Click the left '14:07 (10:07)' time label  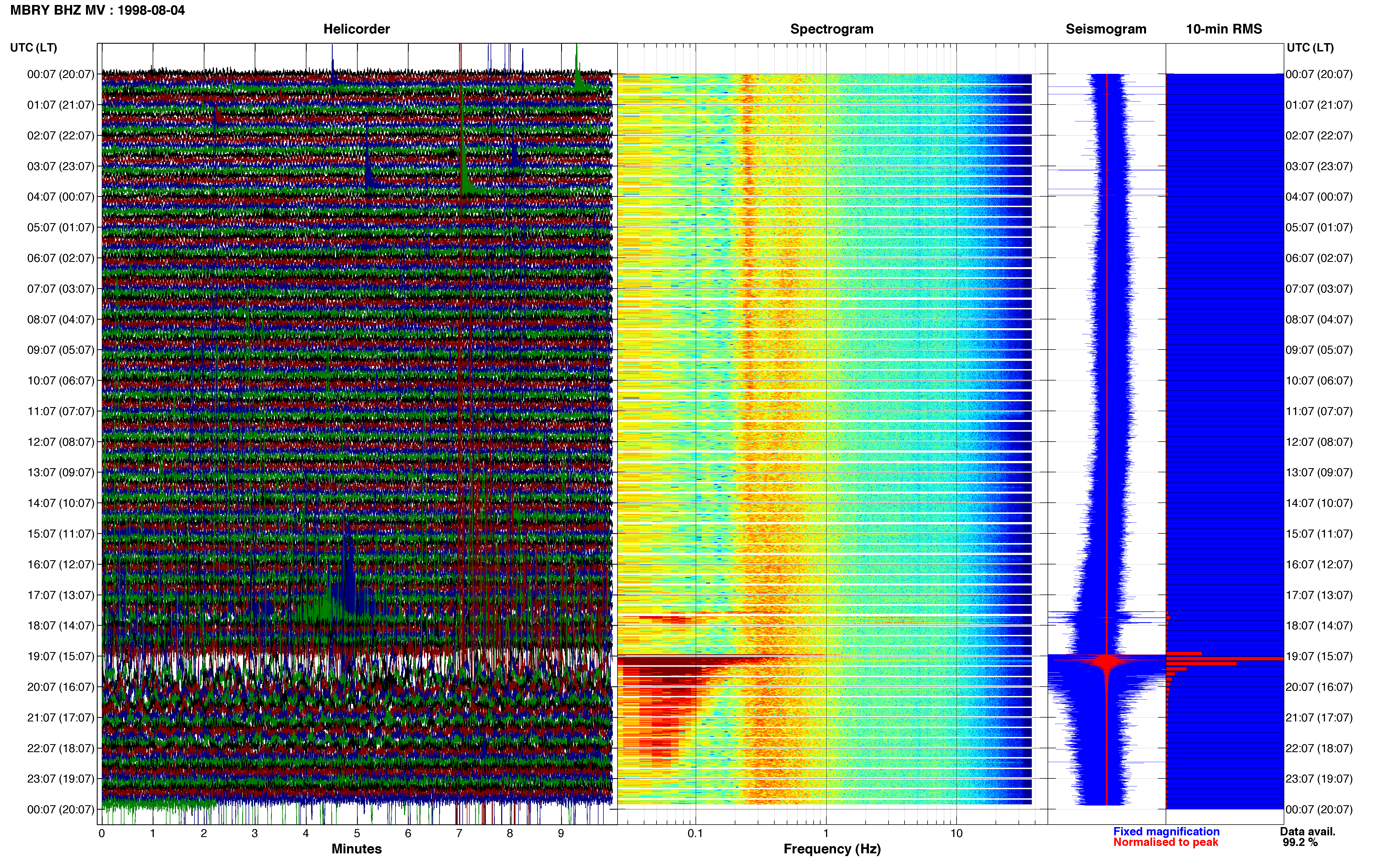coord(60,503)
